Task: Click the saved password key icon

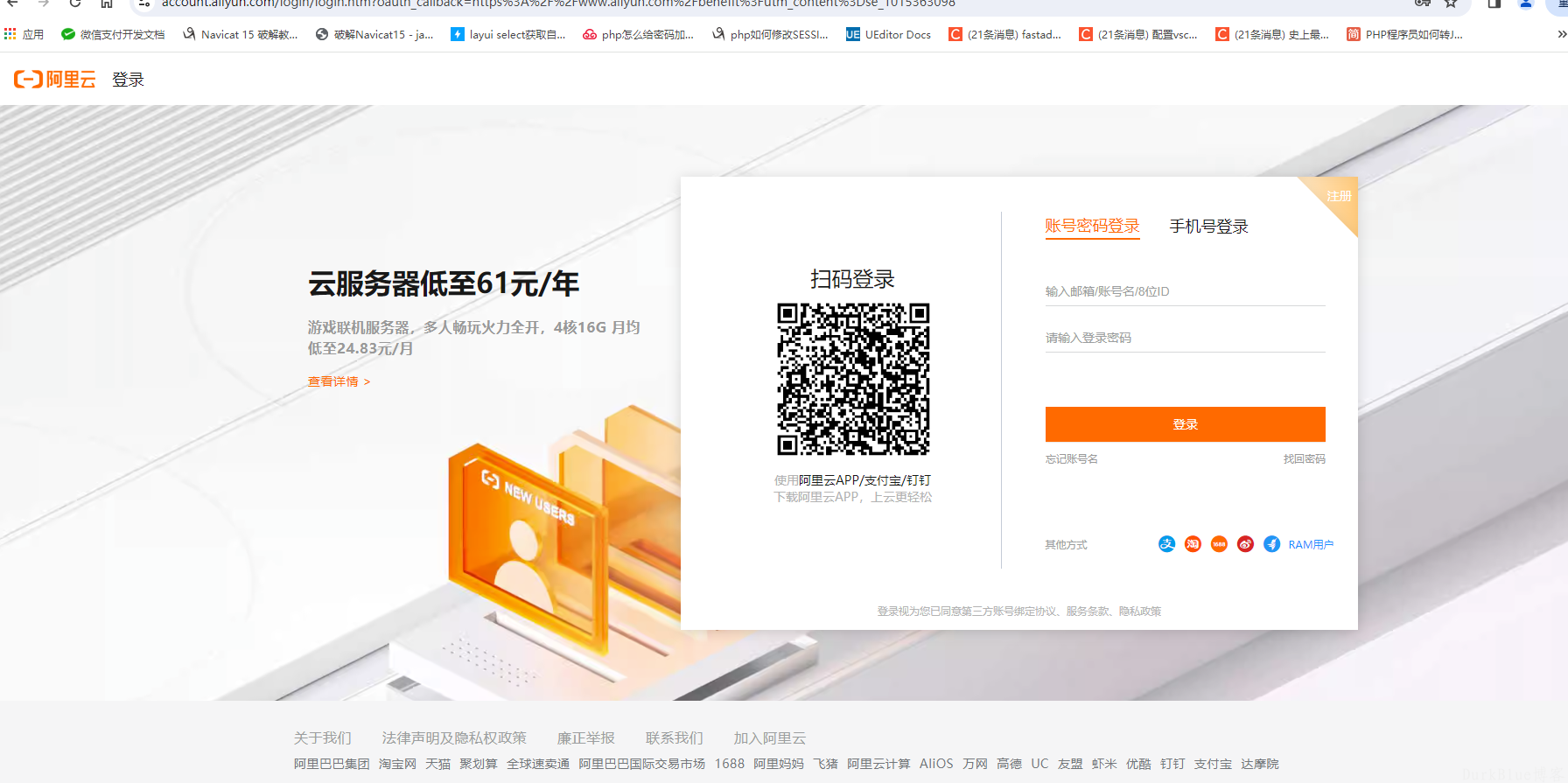Action: pos(1423,3)
